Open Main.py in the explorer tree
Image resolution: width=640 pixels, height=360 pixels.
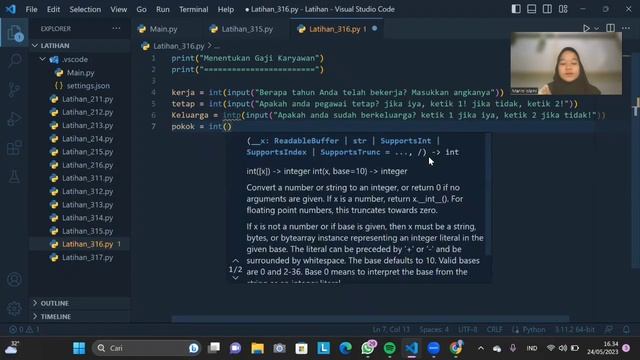(80, 73)
